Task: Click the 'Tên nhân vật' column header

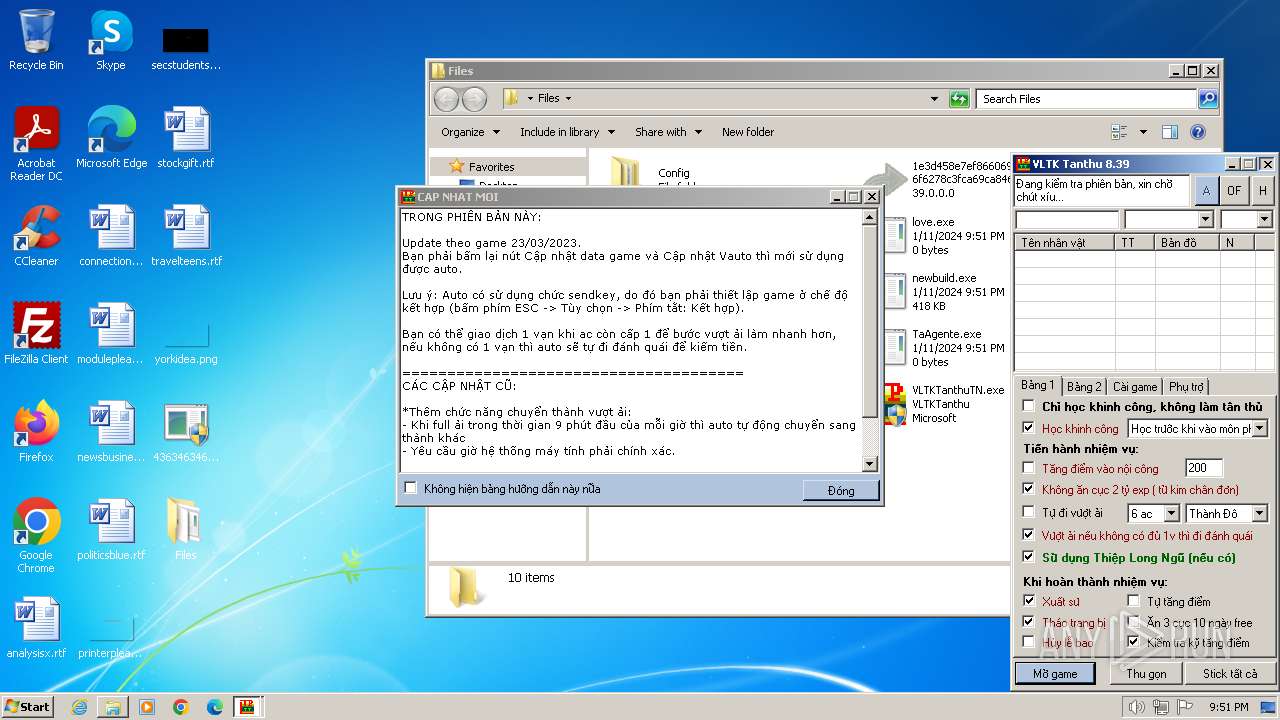Action: click(x=1064, y=242)
